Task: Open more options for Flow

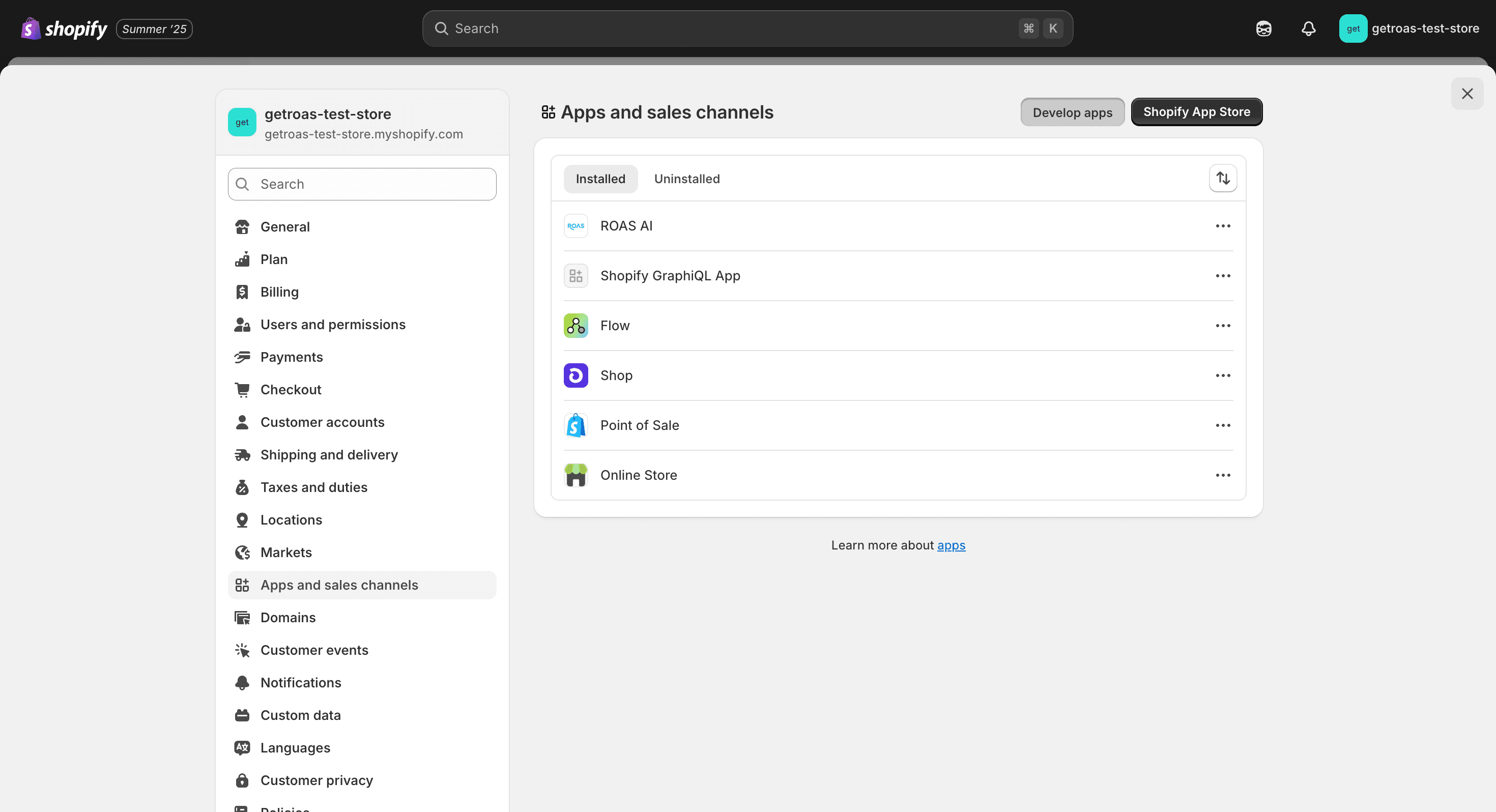Action: coord(1223,326)
